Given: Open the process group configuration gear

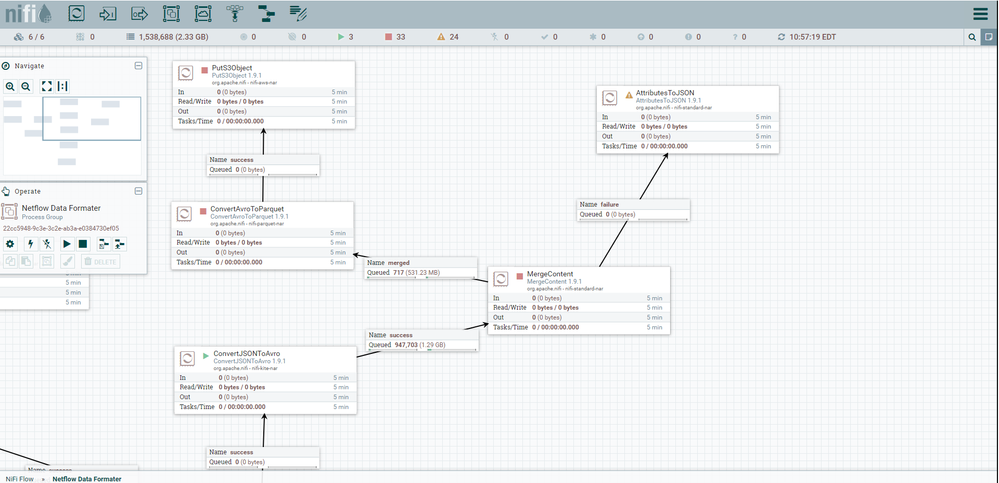Looking at the screenshot, I should [10, 243].
